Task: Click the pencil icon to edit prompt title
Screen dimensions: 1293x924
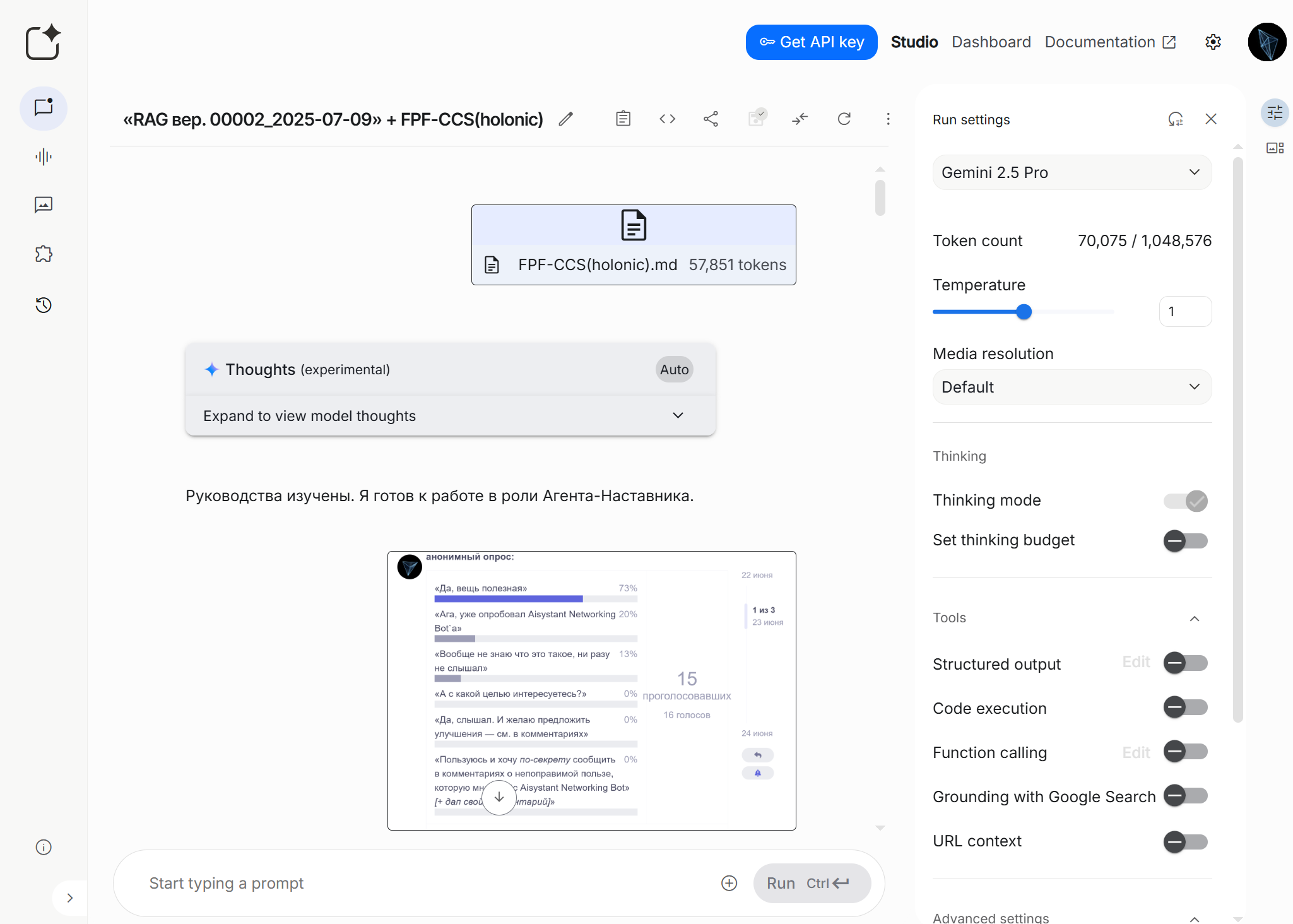Action: tap(565, 119)
